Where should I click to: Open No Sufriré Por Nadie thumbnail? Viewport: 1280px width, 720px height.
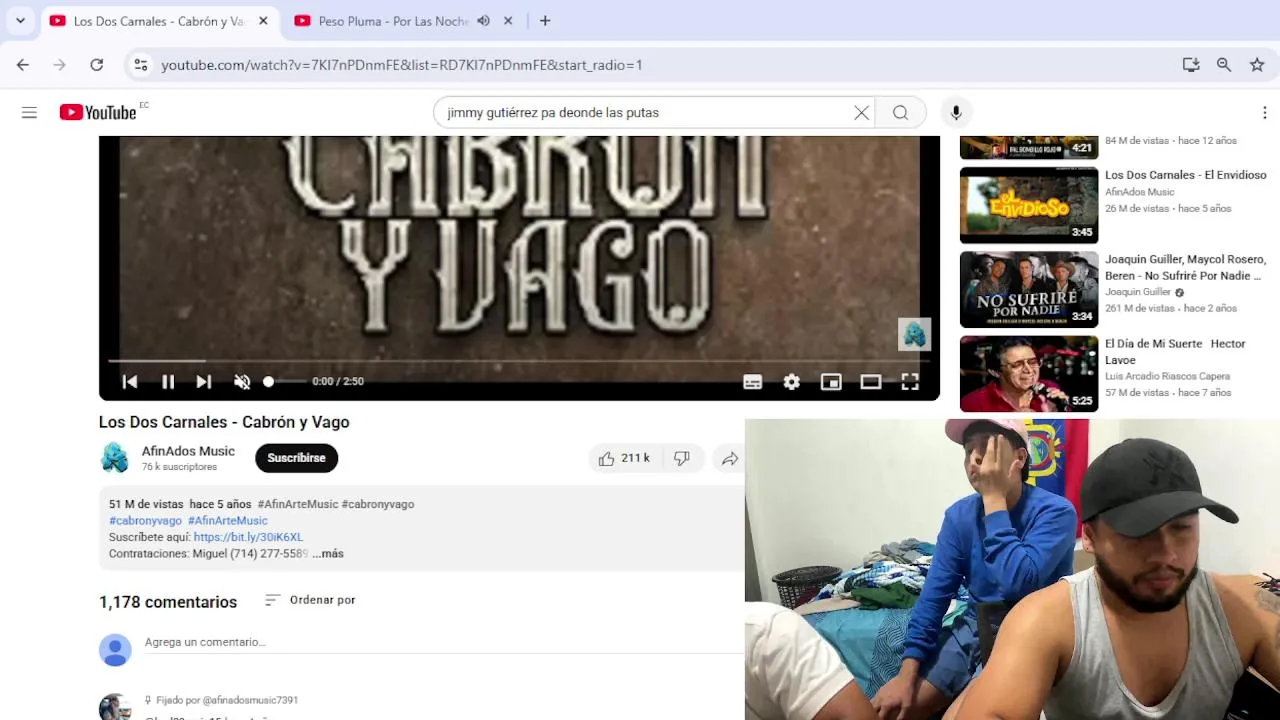click(1029, 289)
